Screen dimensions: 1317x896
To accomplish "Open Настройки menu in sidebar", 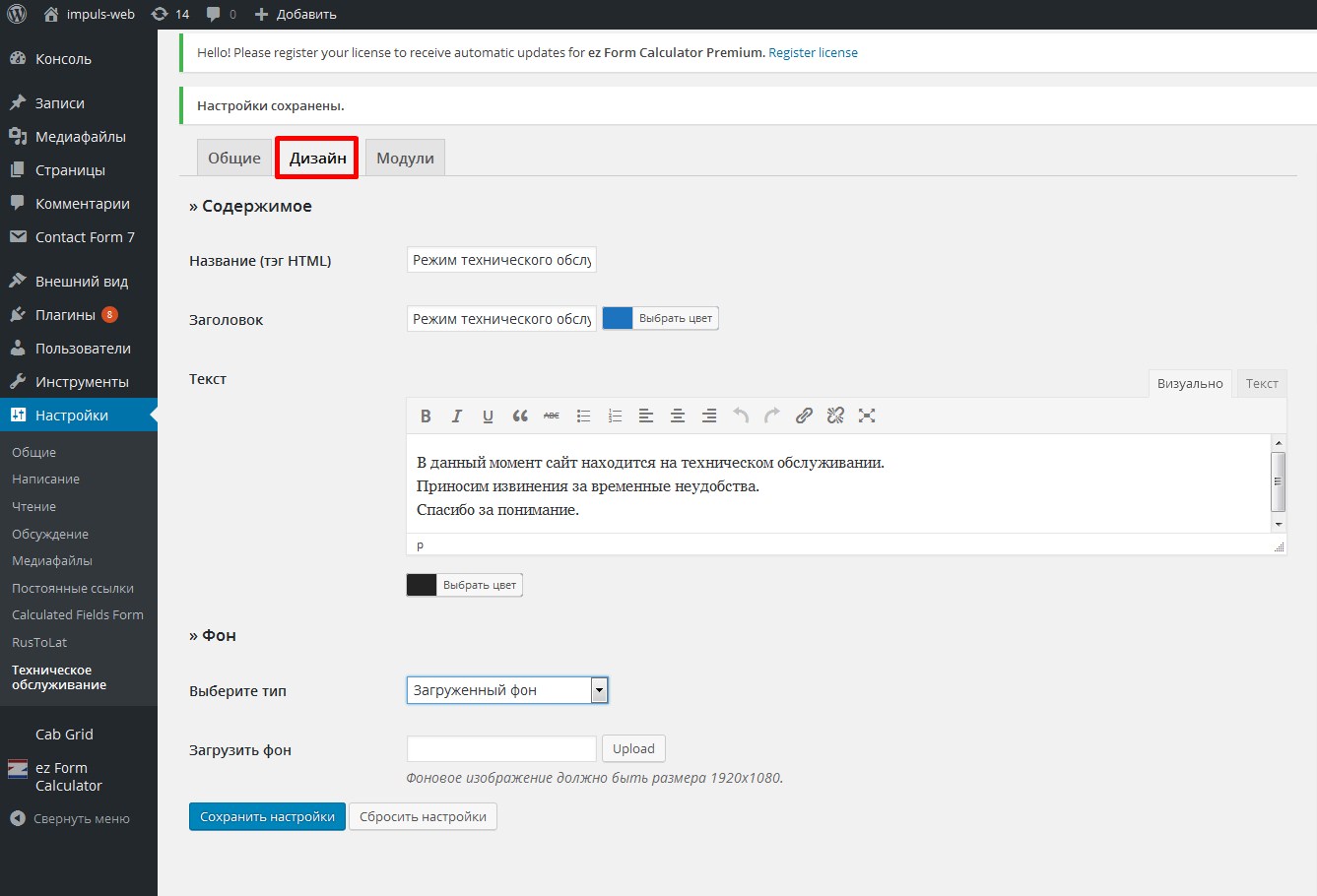I will 79,416.
